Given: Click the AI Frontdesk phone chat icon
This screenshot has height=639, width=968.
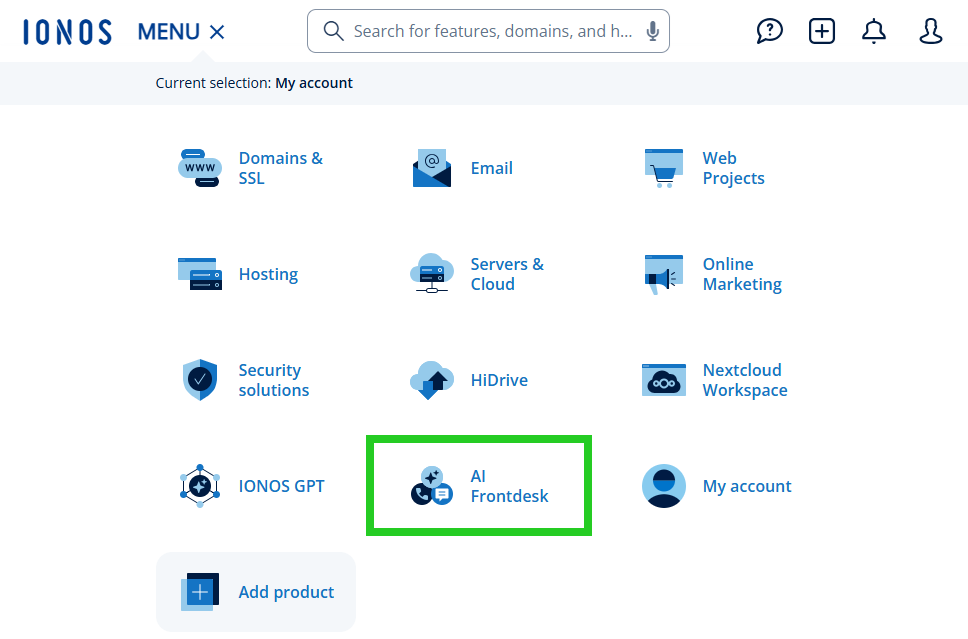Looking at the screenshot, I should (432, 486).
